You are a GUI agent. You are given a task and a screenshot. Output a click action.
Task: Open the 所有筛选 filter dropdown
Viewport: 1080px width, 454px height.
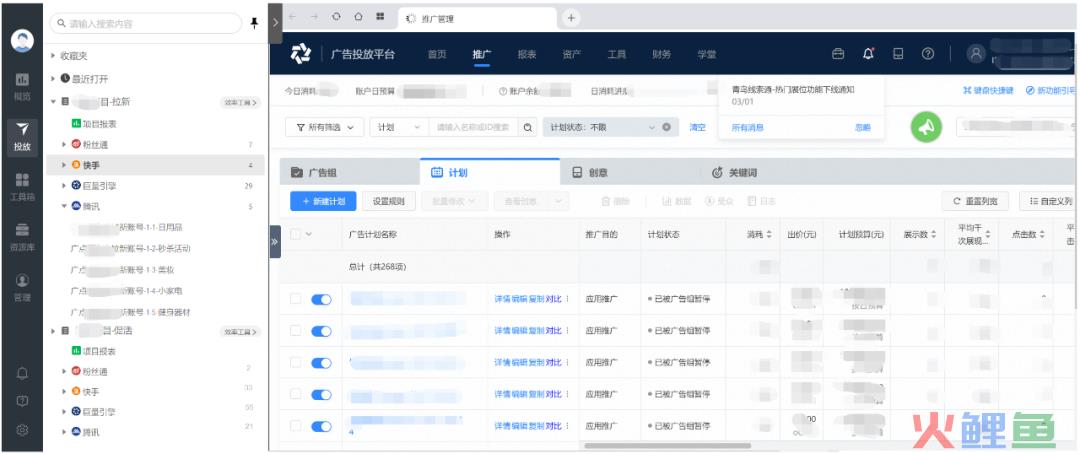pyautogui.click(x=324, y=127)
